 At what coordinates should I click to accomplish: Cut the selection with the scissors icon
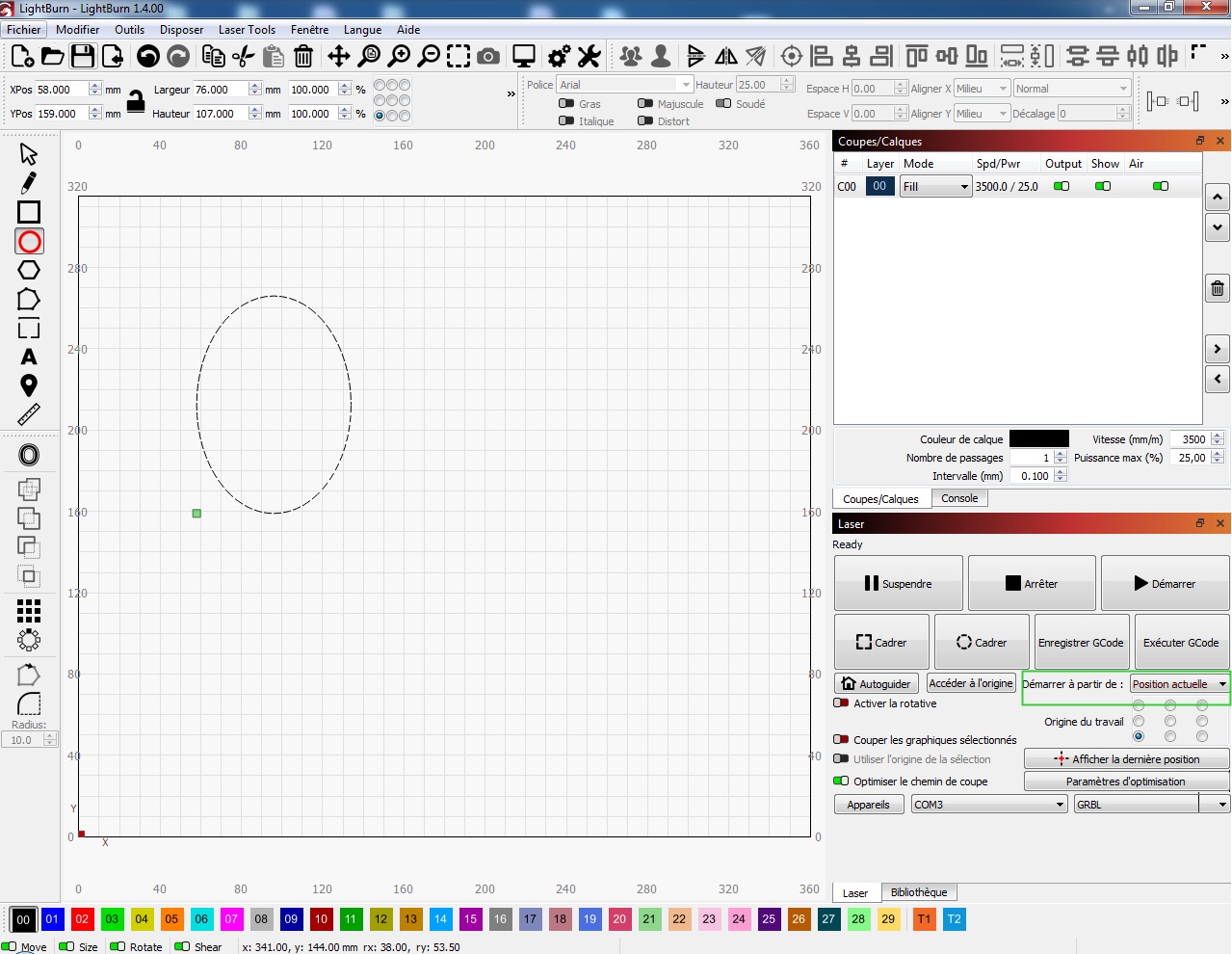pyautogui.click(x=244, y=56)
